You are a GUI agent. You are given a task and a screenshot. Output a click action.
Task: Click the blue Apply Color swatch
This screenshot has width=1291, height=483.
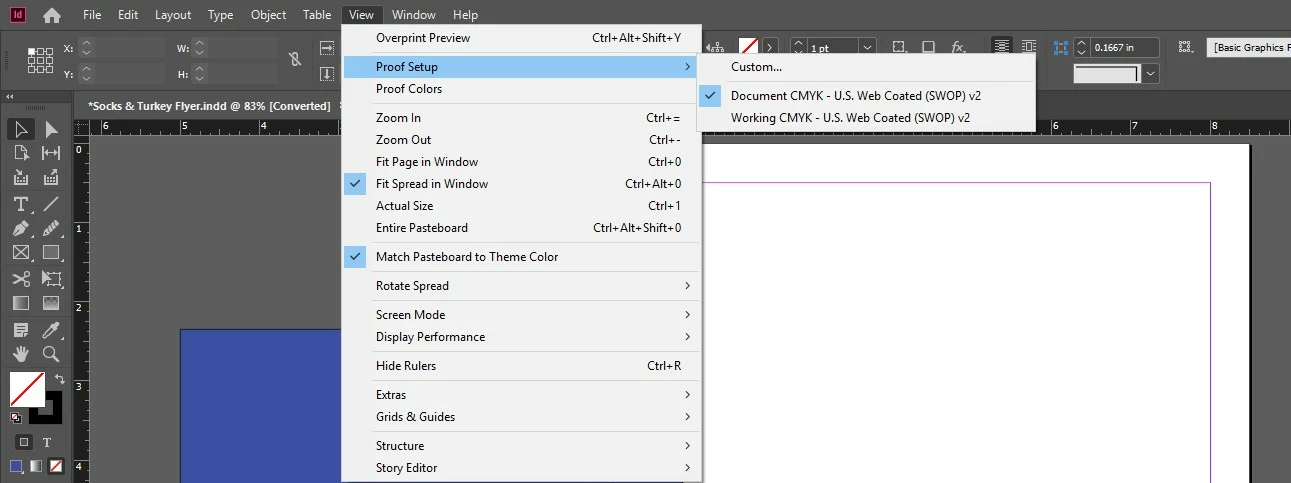16,466
